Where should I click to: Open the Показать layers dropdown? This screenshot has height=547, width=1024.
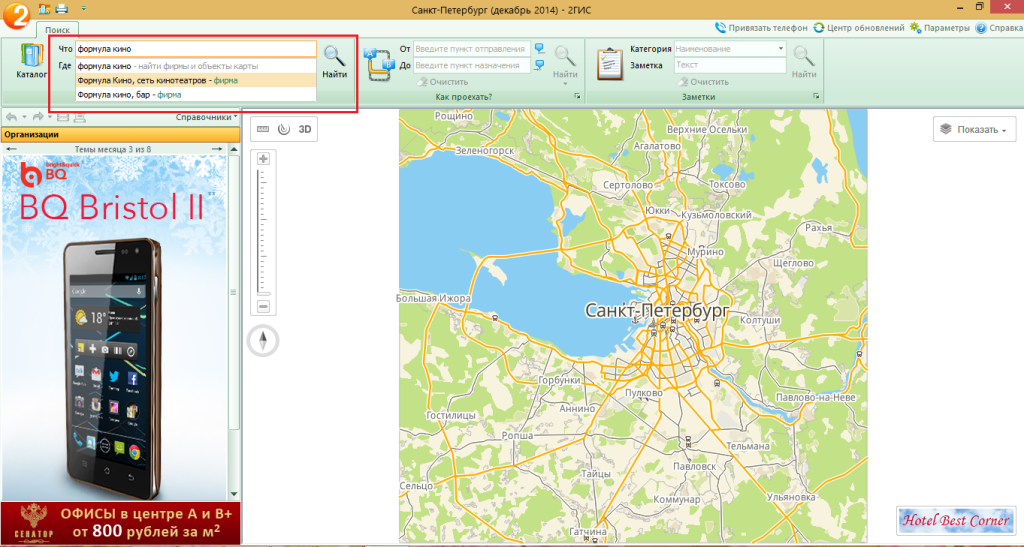974,130
